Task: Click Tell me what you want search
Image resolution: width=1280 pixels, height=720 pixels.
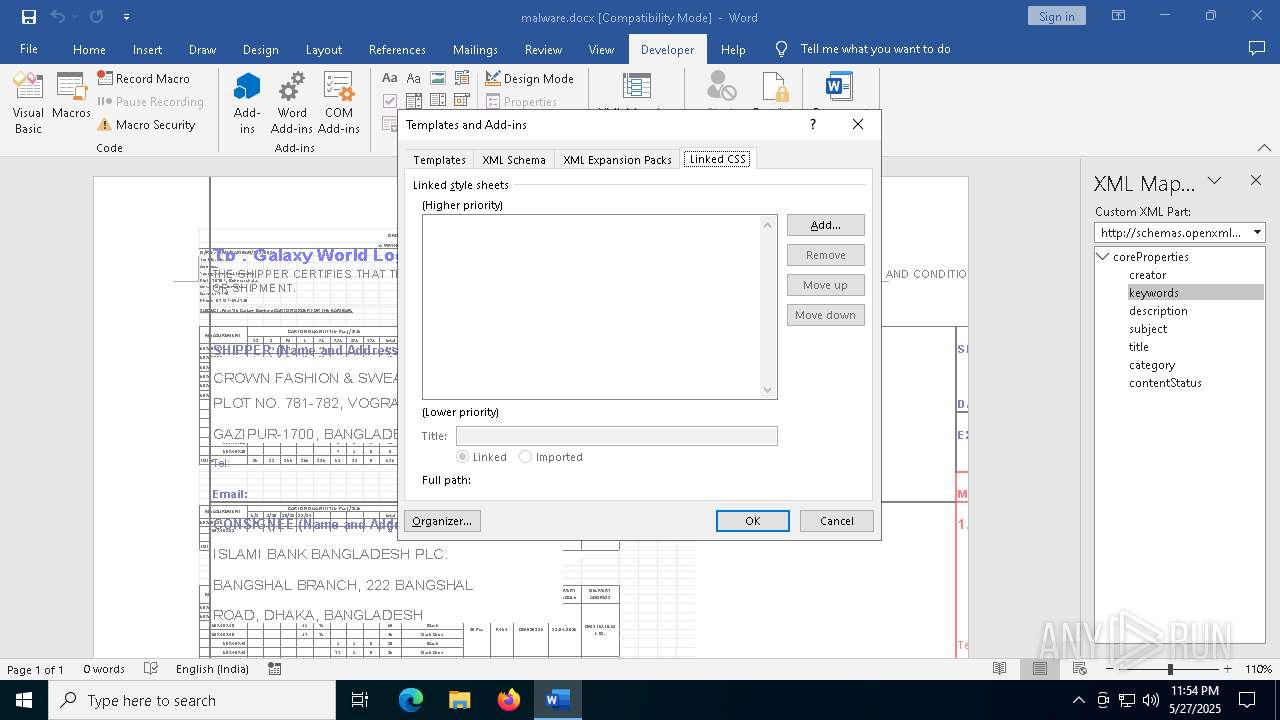Action: point(875,49)
